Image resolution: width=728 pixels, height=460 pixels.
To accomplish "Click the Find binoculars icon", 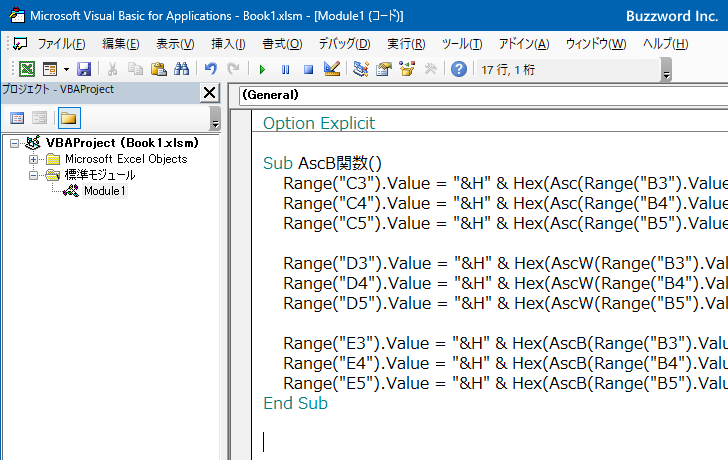I will [181, 69].
